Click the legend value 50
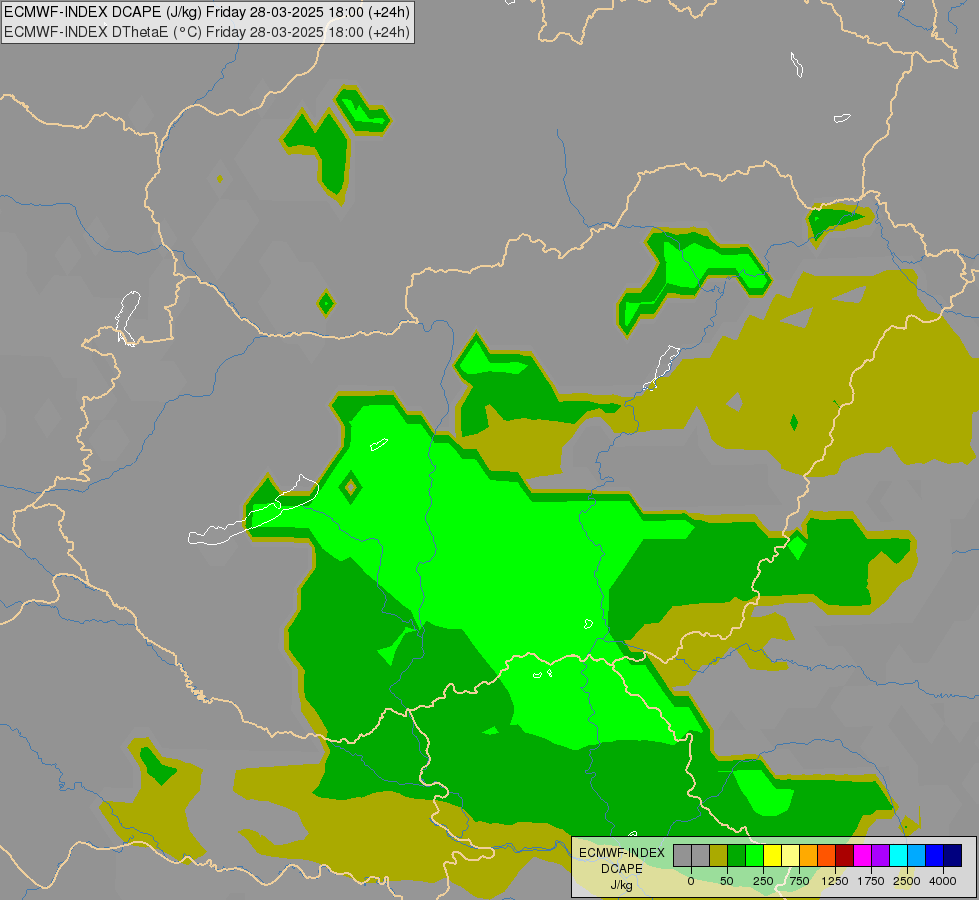 [727, 881]
